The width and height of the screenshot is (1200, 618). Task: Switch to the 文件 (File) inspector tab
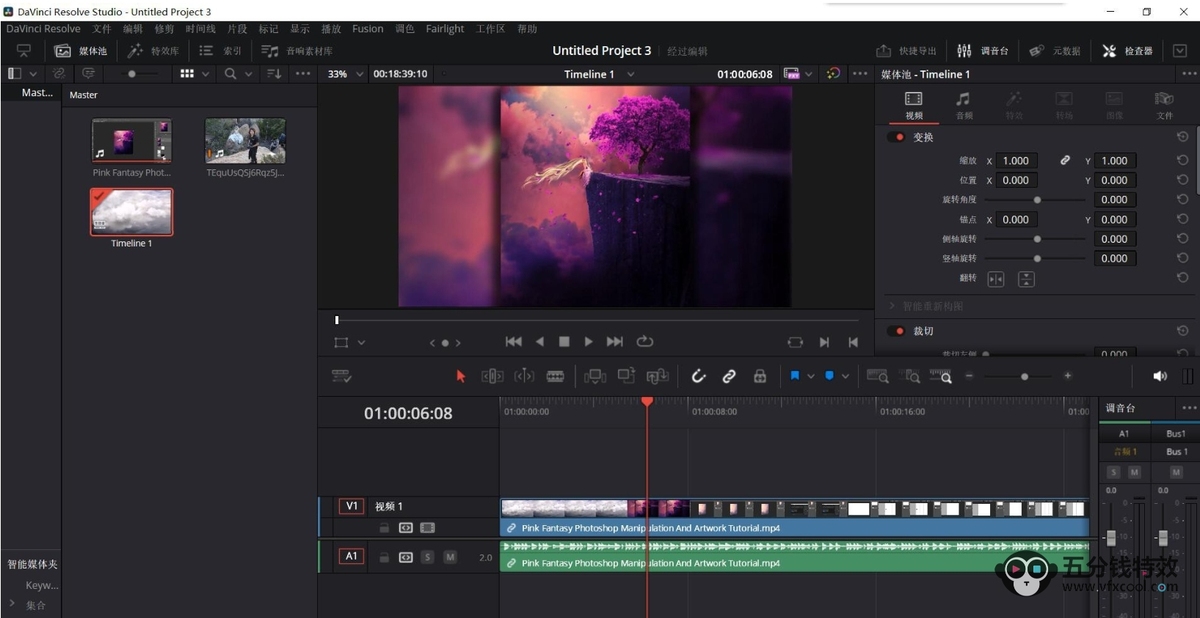1164,104
